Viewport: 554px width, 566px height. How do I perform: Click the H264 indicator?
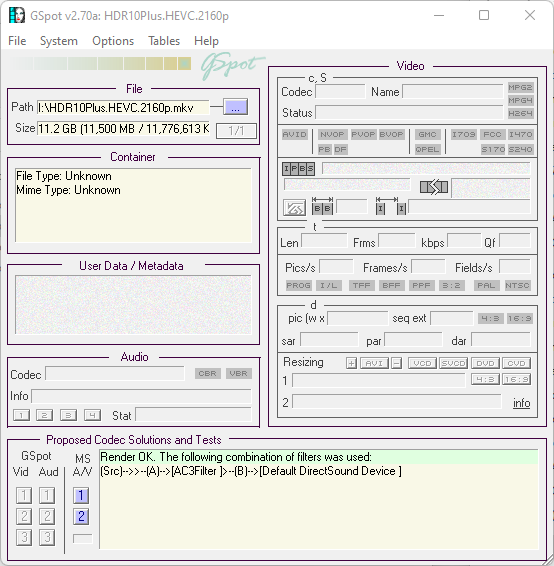(x=520, y=113)
